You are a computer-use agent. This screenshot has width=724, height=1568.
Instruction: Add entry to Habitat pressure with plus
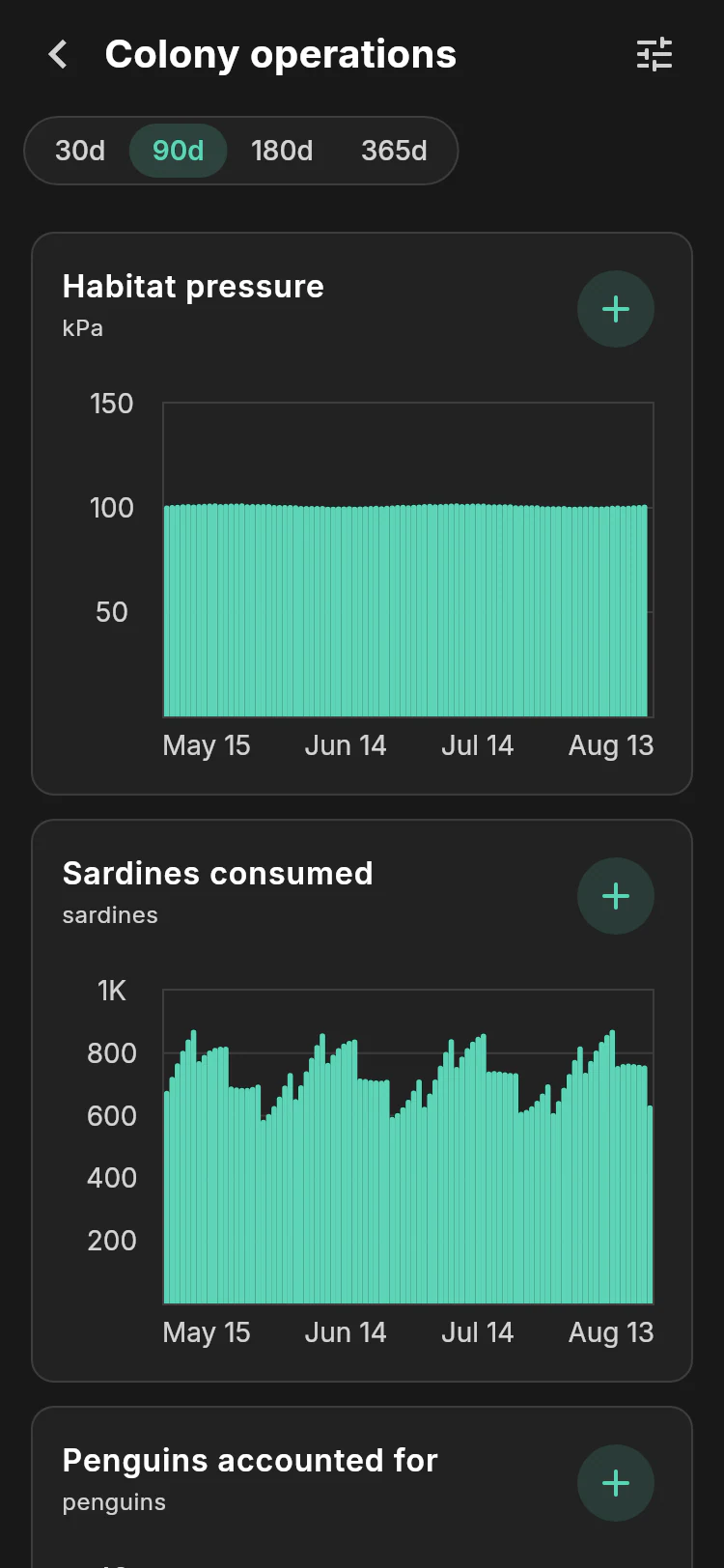pos(616,309)
